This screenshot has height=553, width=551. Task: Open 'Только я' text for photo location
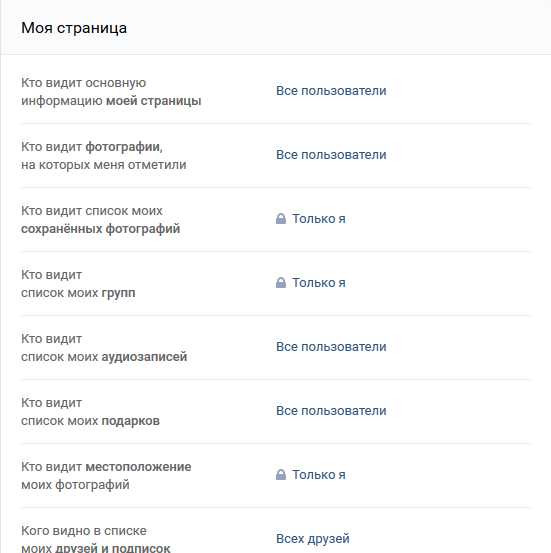319,475
